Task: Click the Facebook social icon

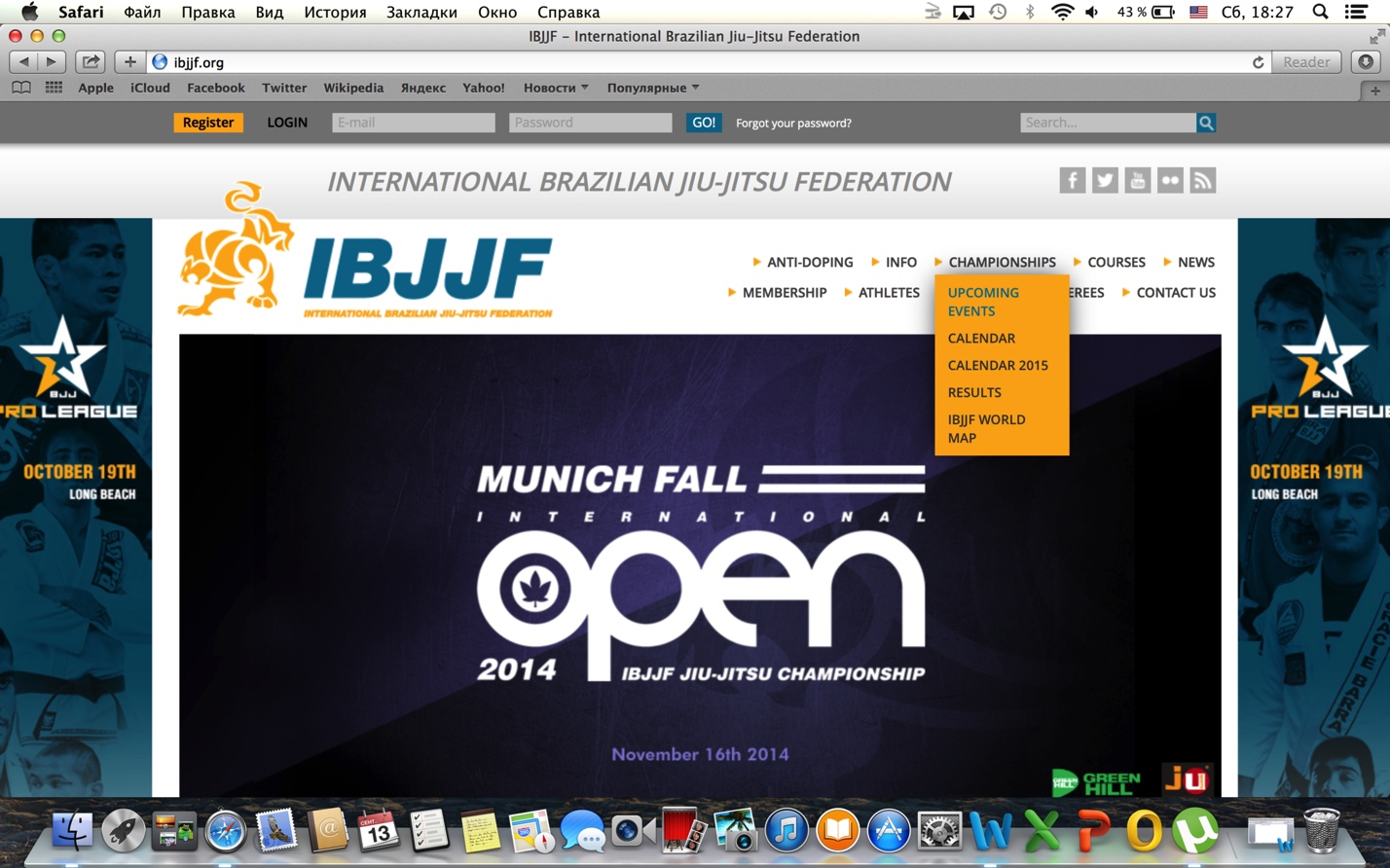Action: (1072, 180)
